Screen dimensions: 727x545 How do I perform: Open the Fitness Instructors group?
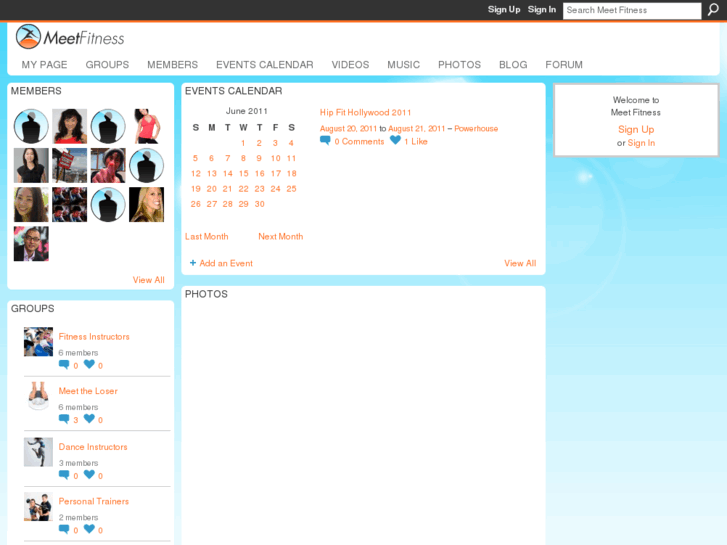coord(94,337)
